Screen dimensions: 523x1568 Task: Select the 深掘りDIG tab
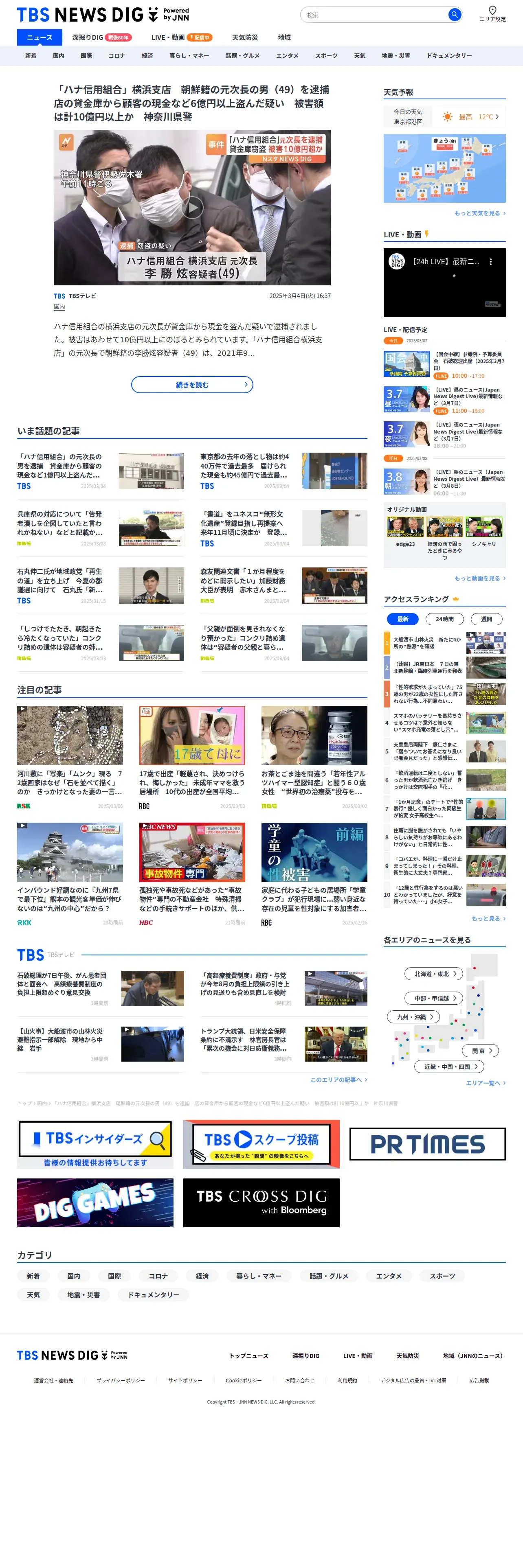click(x=101, y=37)
